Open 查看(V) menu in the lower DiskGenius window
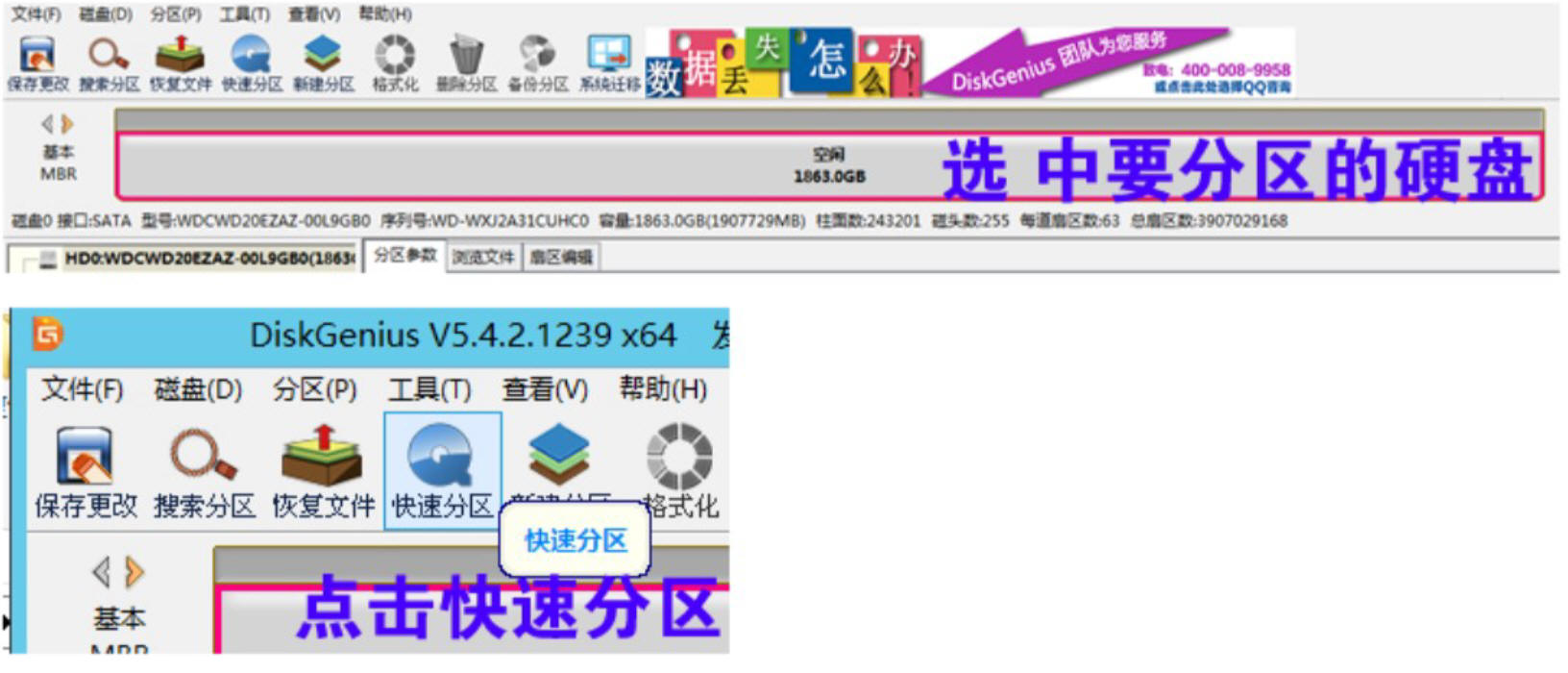The height and width of the screenshot is (673, 1568). 545,389
